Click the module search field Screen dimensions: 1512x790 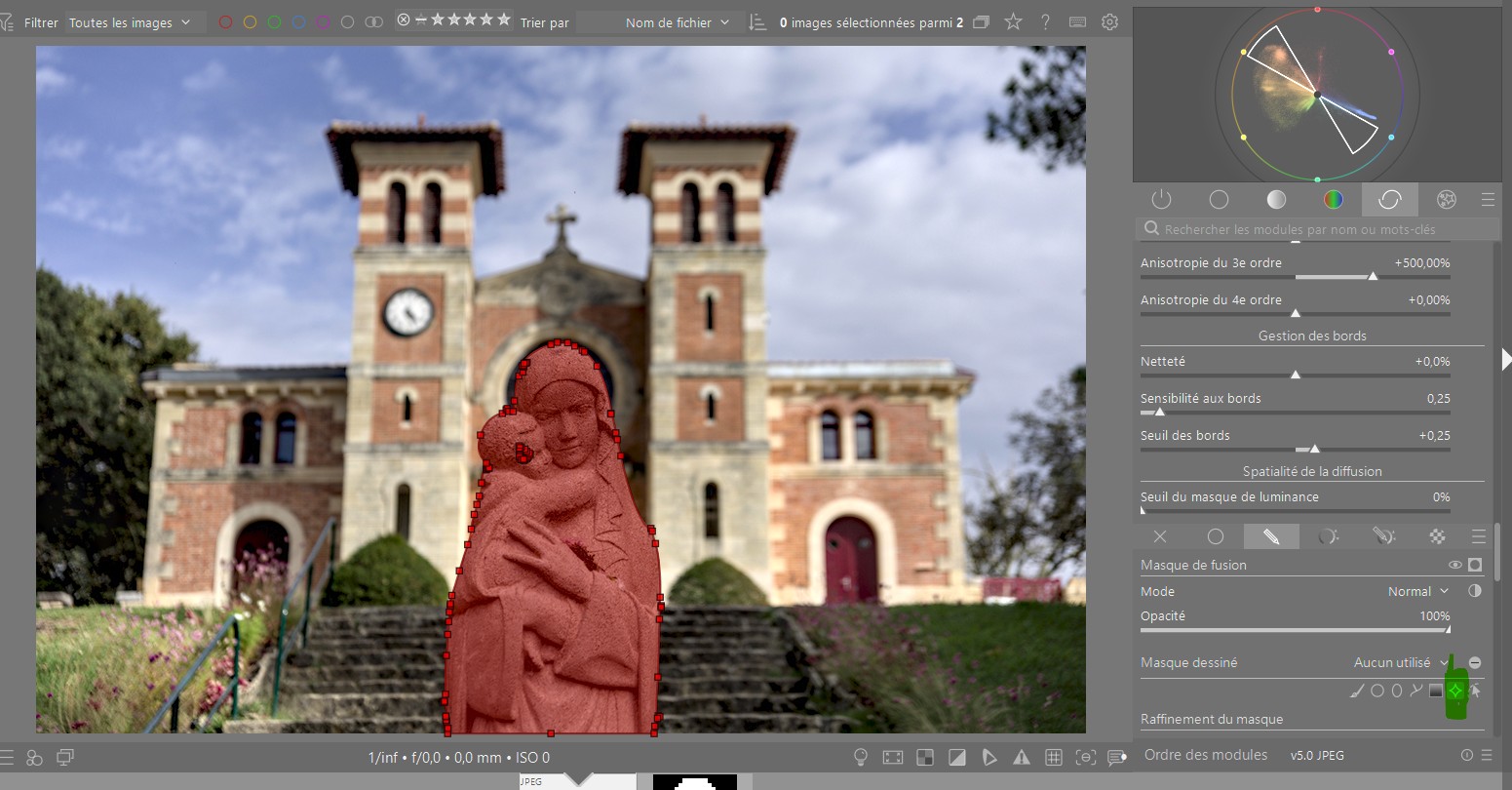(1318, 229)
